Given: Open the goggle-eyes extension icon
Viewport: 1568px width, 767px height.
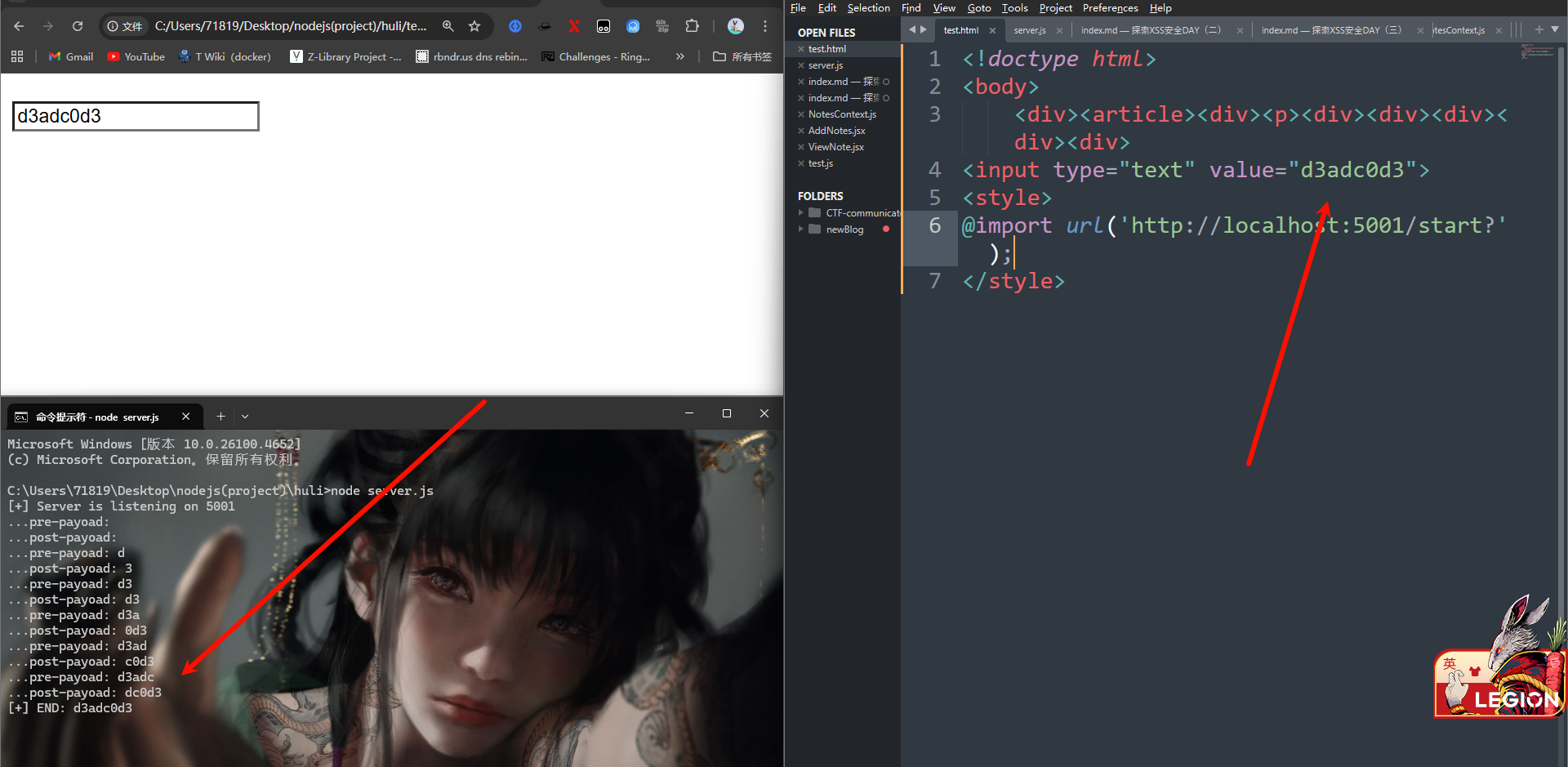Looking at the screenshot, I should [604, 26].
